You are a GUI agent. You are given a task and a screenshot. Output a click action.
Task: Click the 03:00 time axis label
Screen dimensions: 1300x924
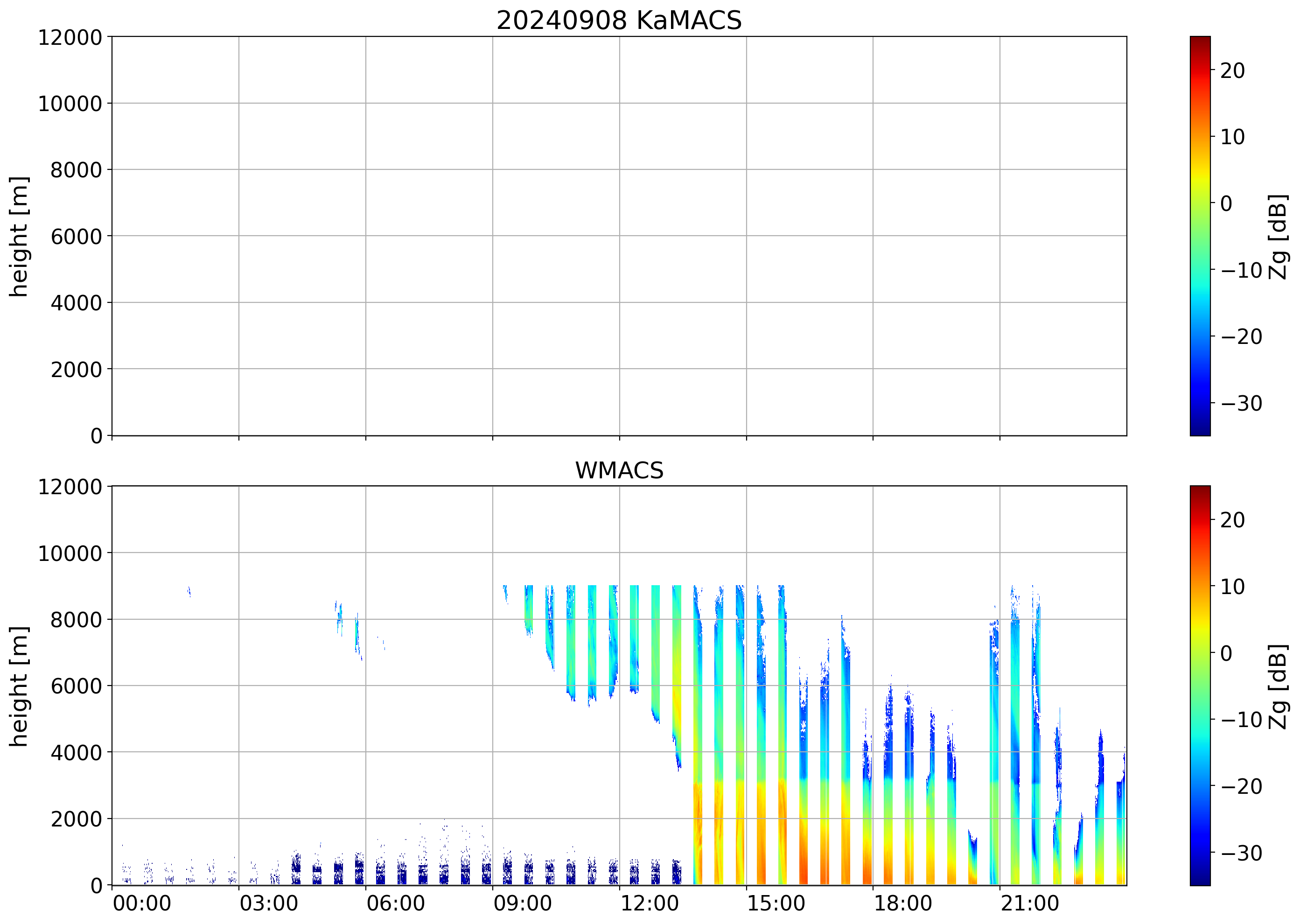point(268,903)
